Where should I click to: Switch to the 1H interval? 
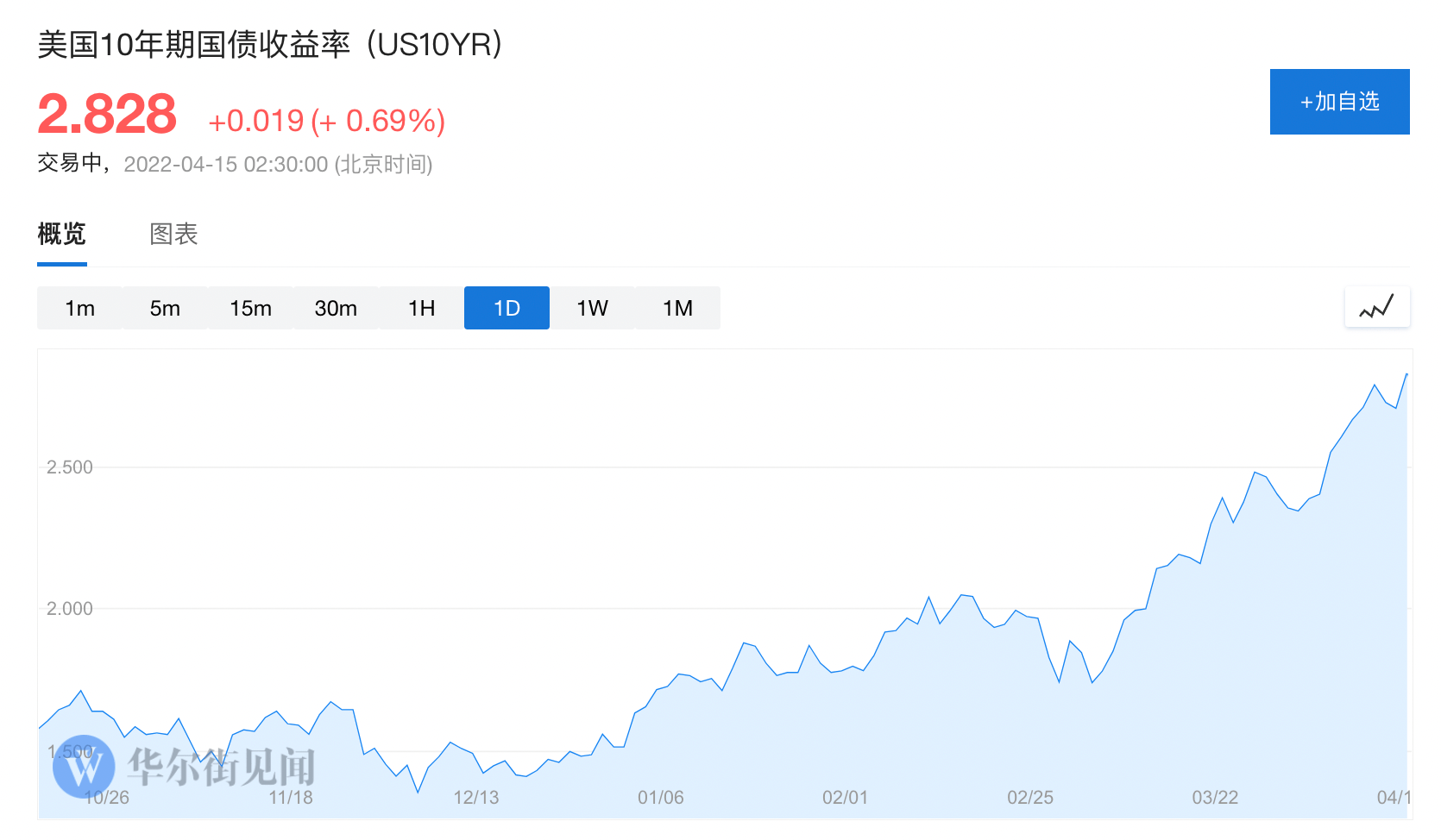pyautogui.click(x=421, y=308)
